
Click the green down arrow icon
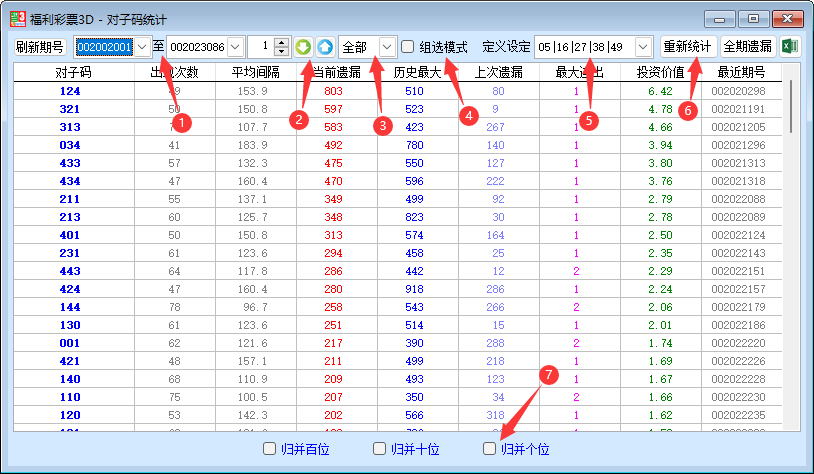pos(303,47)
